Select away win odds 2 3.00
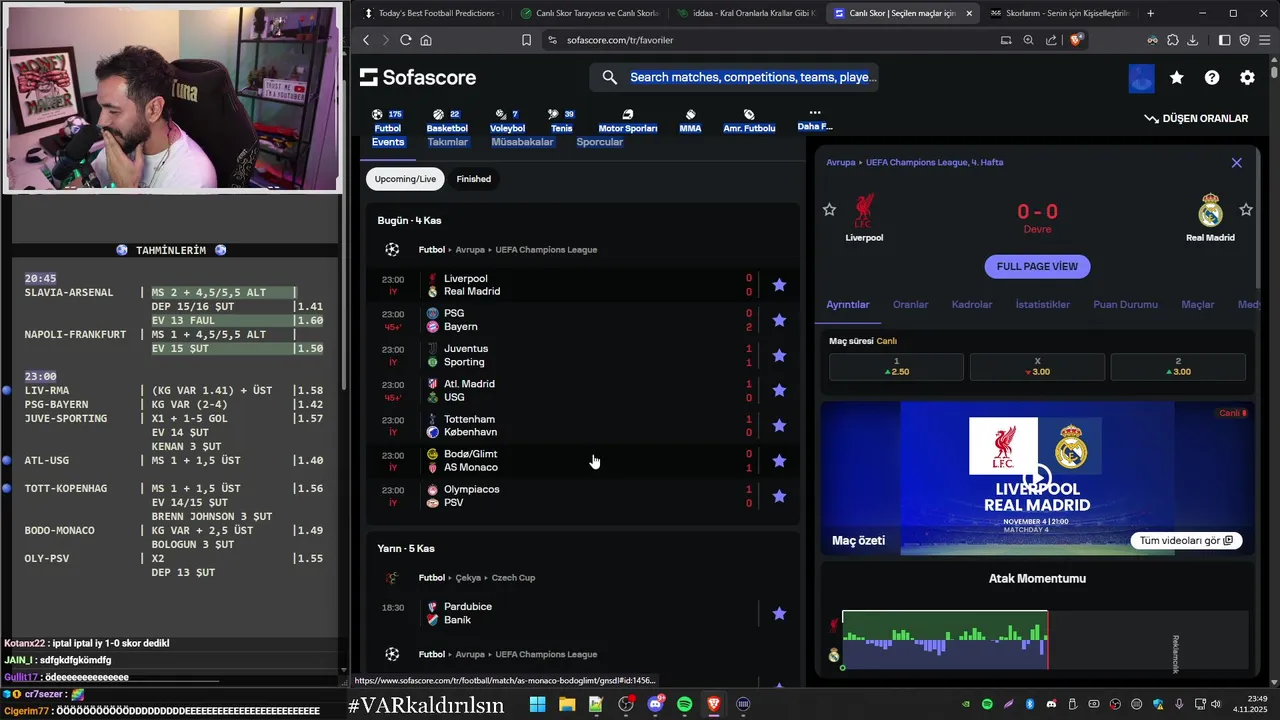The height and width of the screenshot is (720, 1280). [1178, 366]
